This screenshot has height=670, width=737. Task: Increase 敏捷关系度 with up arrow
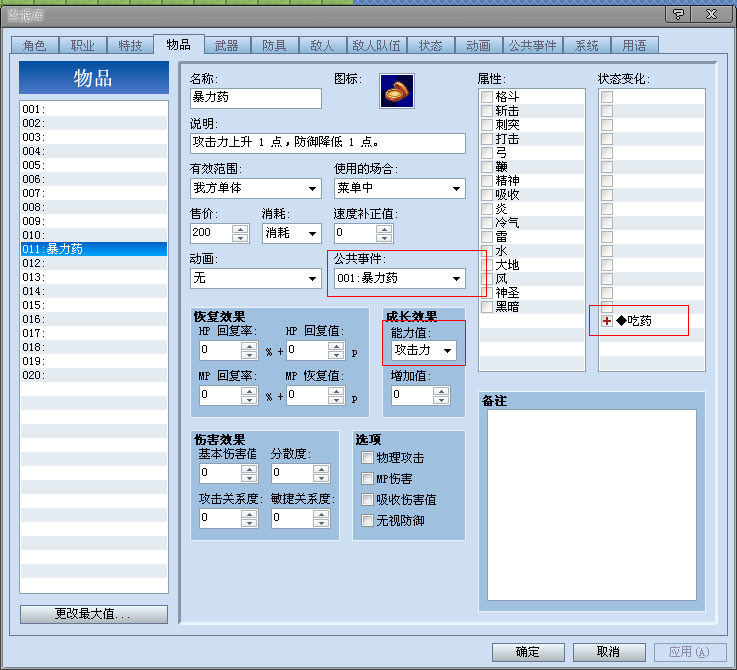click(x=321, y=514)
